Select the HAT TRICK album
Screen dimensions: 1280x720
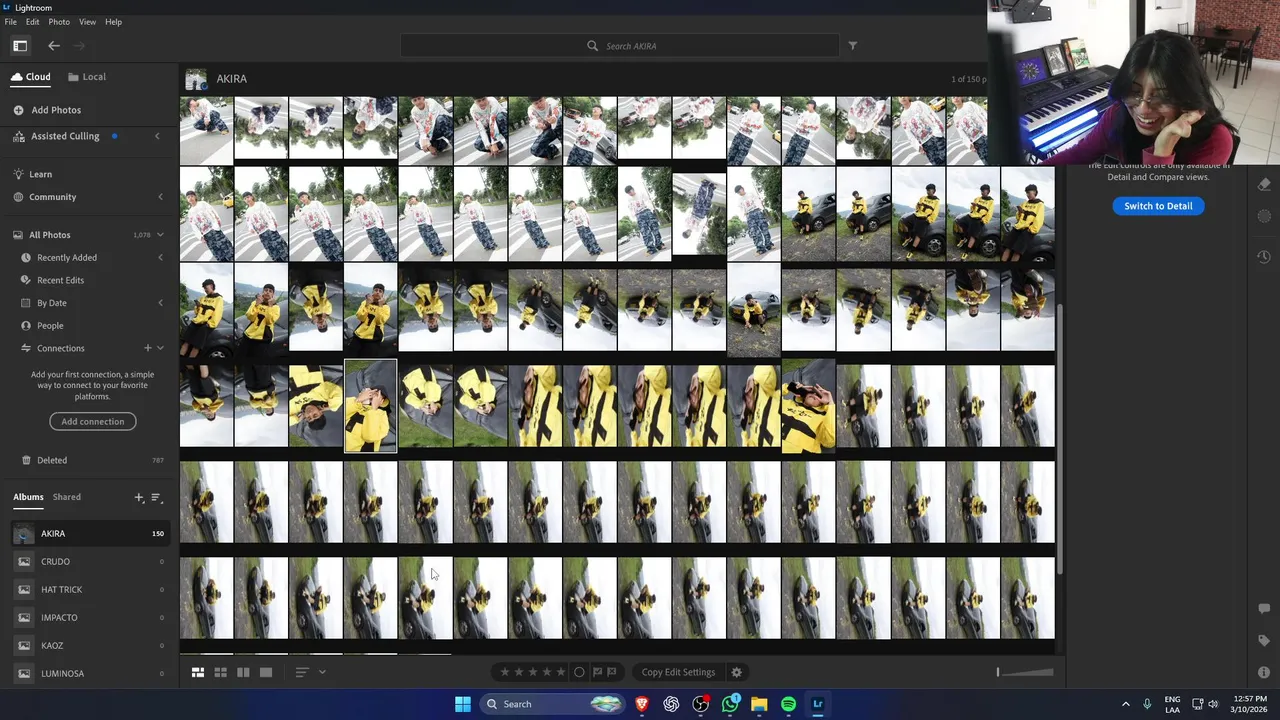coord(89,590)
